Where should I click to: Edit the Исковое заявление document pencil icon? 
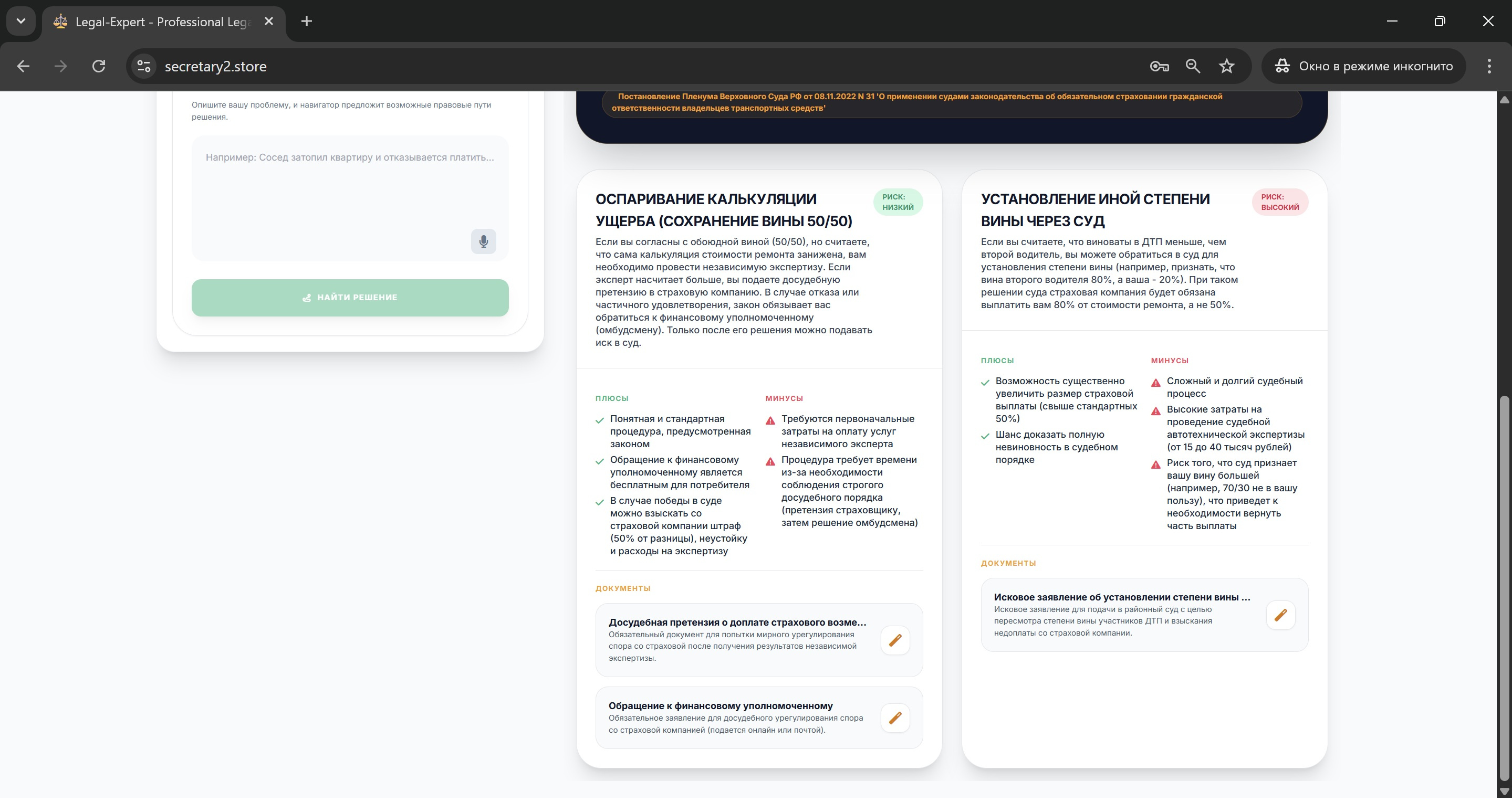click(1280, 616)
